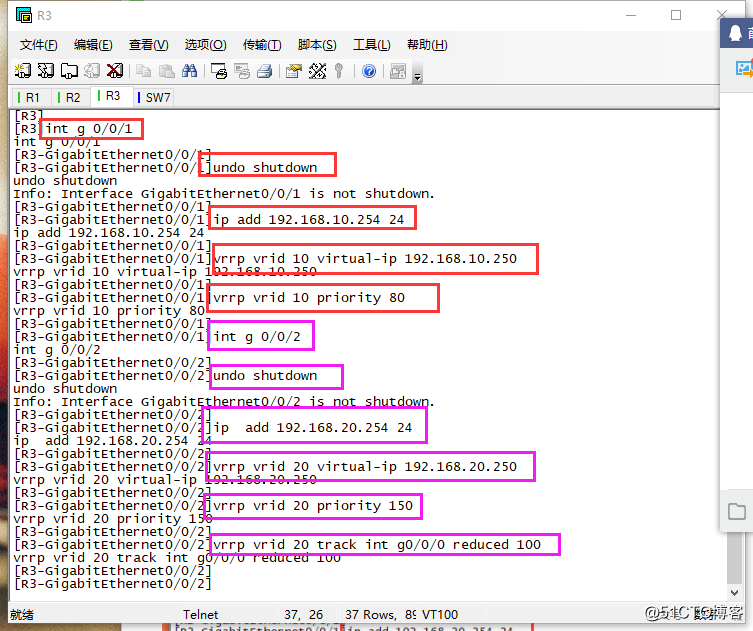Open the 工具(L) menu
Viewport: 753px width, 631px height.
click(x=372, y=45)
